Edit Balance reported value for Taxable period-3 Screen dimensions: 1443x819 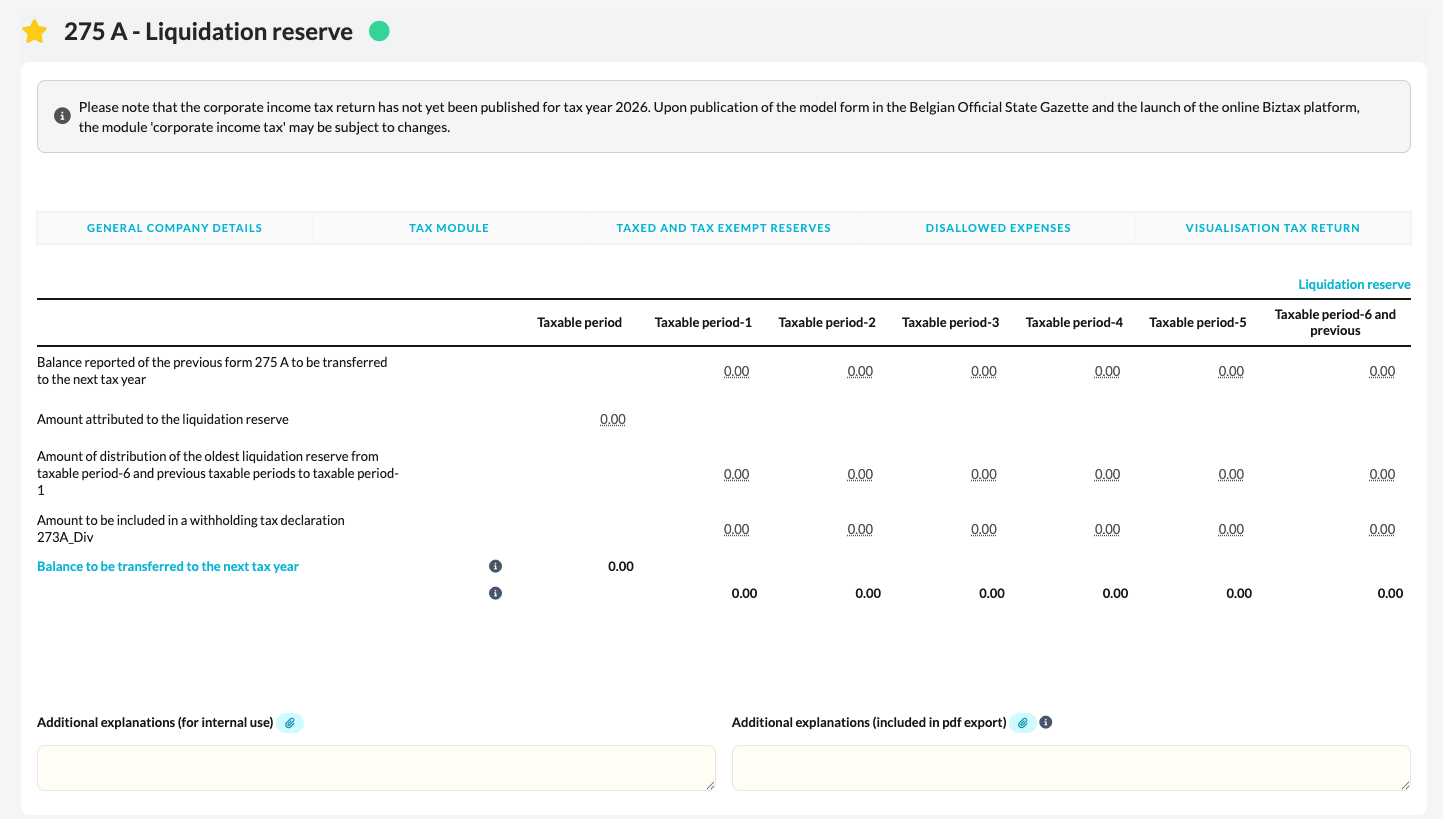(984, 371)
